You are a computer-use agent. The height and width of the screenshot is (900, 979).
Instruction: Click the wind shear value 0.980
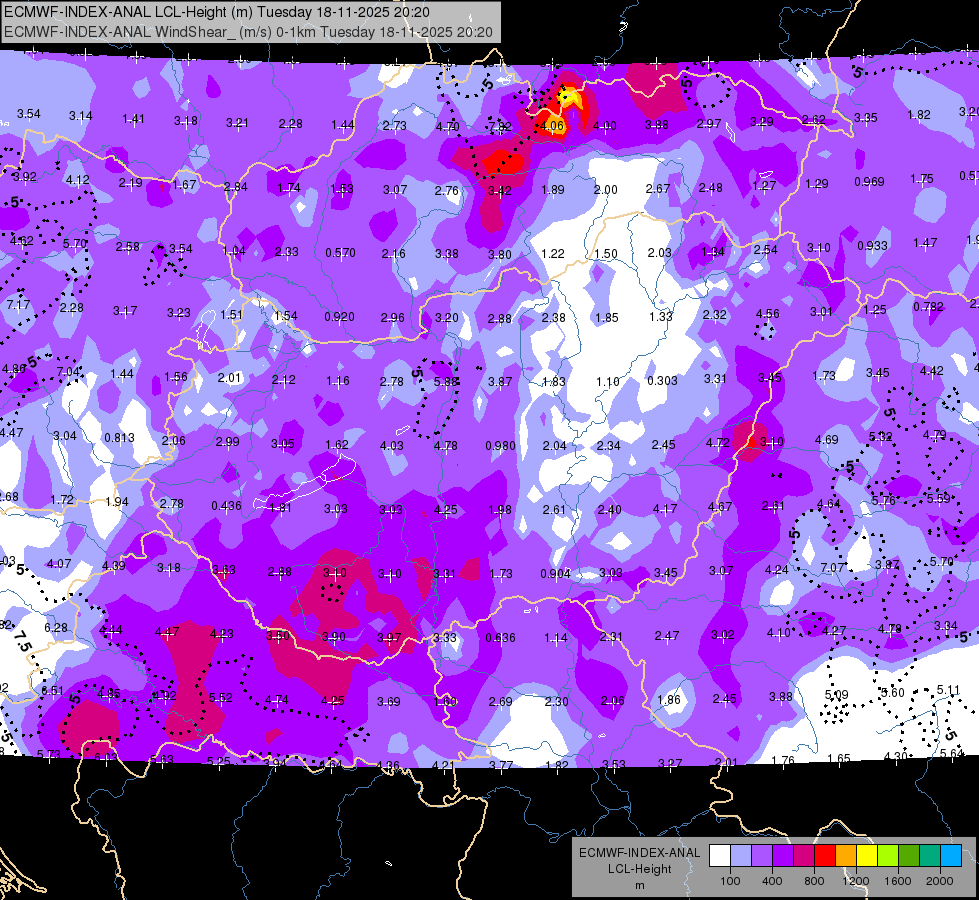click(x=500, y=445)
